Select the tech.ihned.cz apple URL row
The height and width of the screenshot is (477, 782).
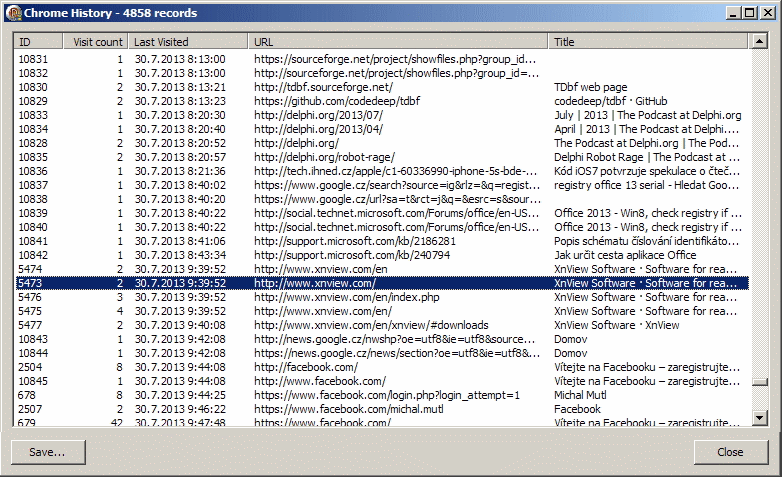(x=382, y=171)
